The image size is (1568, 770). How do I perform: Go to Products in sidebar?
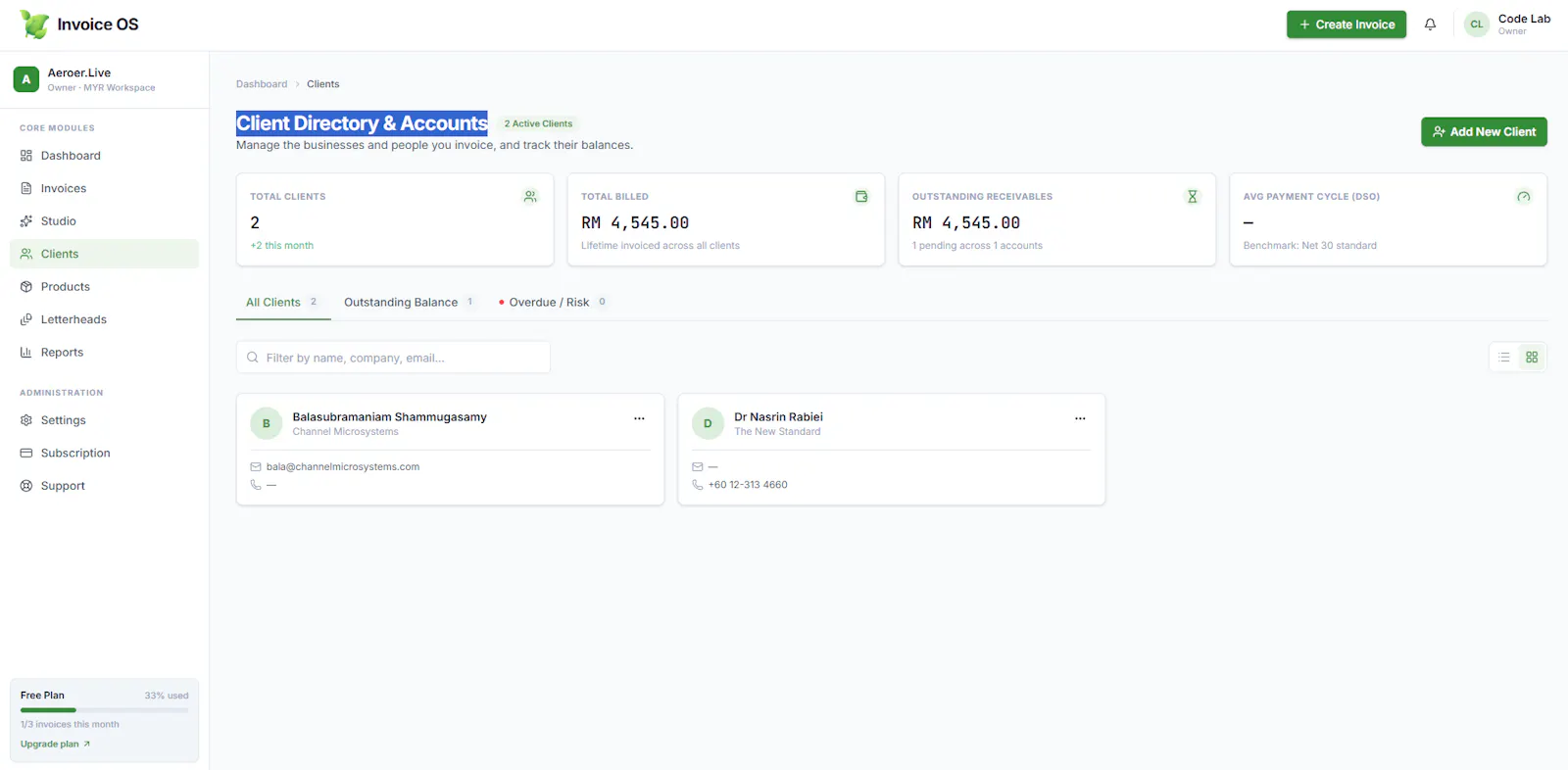(104, 287)
